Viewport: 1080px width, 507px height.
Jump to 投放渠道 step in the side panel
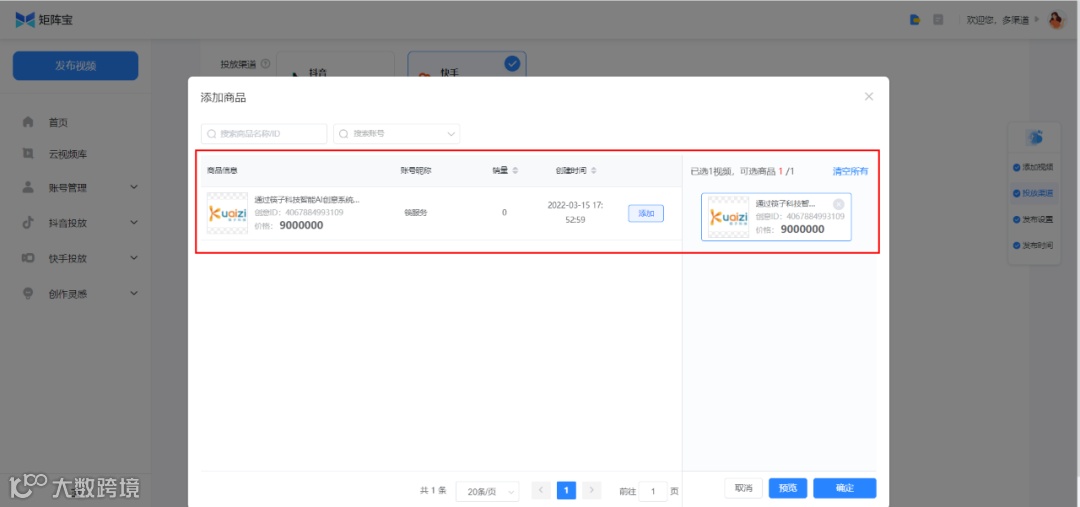pyautogui.click(x=1033, y=194)
